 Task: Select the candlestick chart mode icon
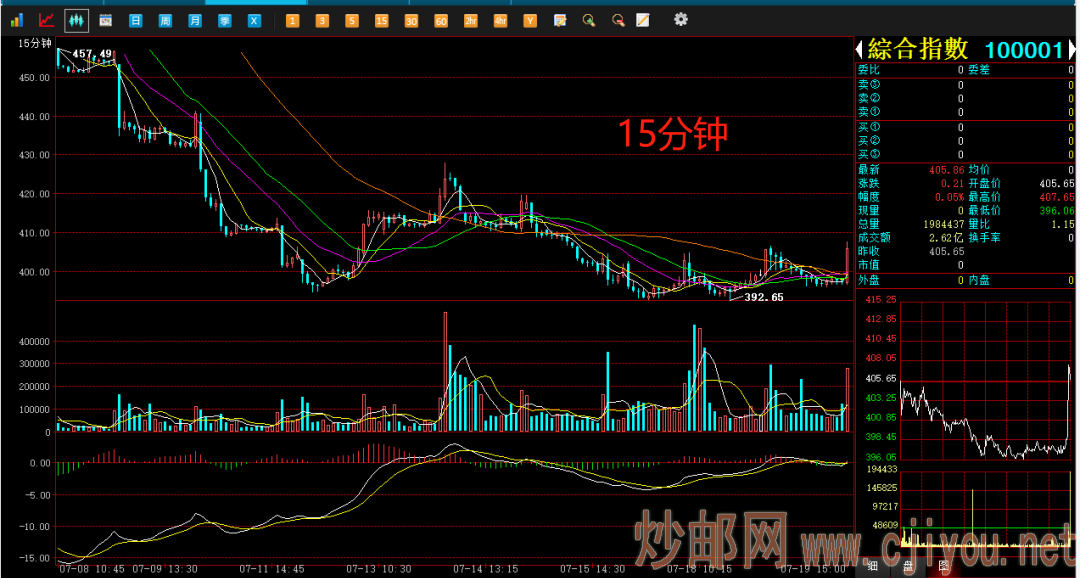76,21
